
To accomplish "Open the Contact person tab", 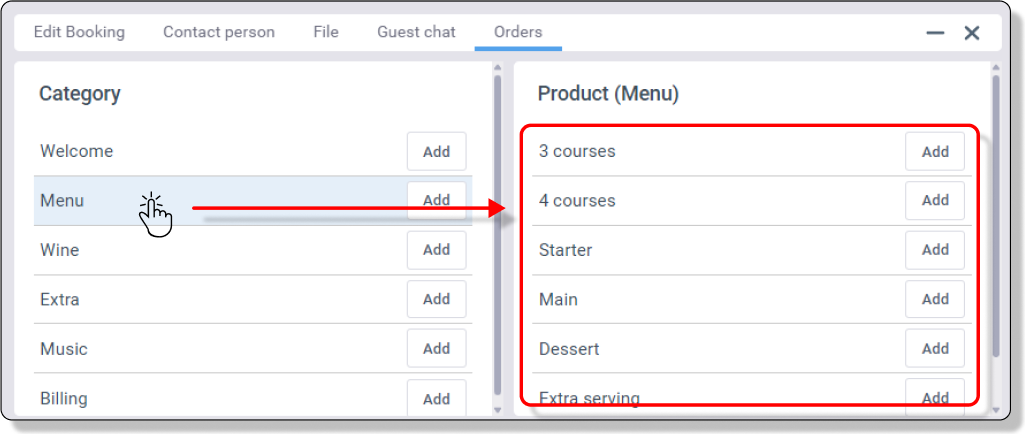I will pos(219,32).
